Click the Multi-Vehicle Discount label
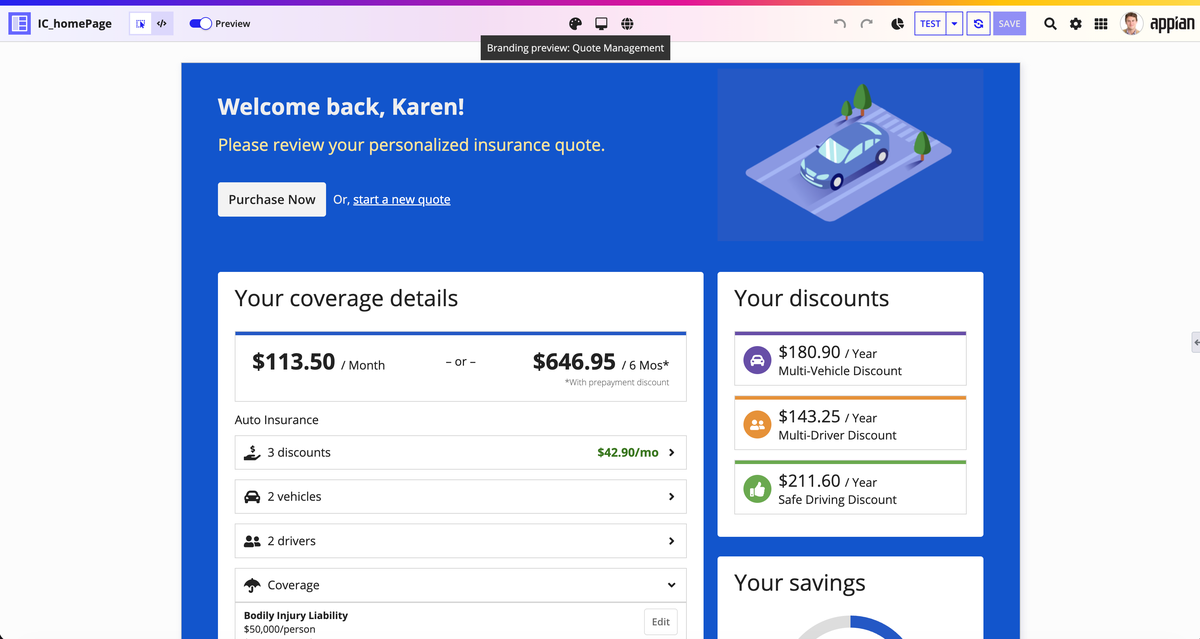Screen dimensions: 1200x639 point(840,371)
